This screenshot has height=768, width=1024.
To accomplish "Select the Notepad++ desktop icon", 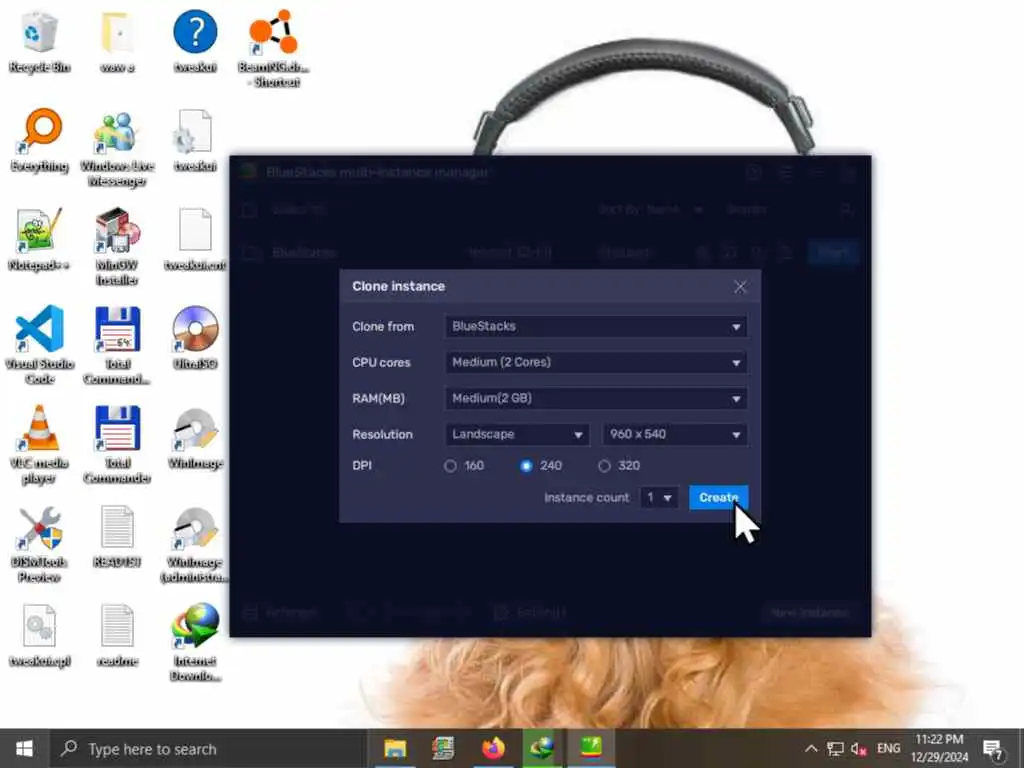I will 39,240.
